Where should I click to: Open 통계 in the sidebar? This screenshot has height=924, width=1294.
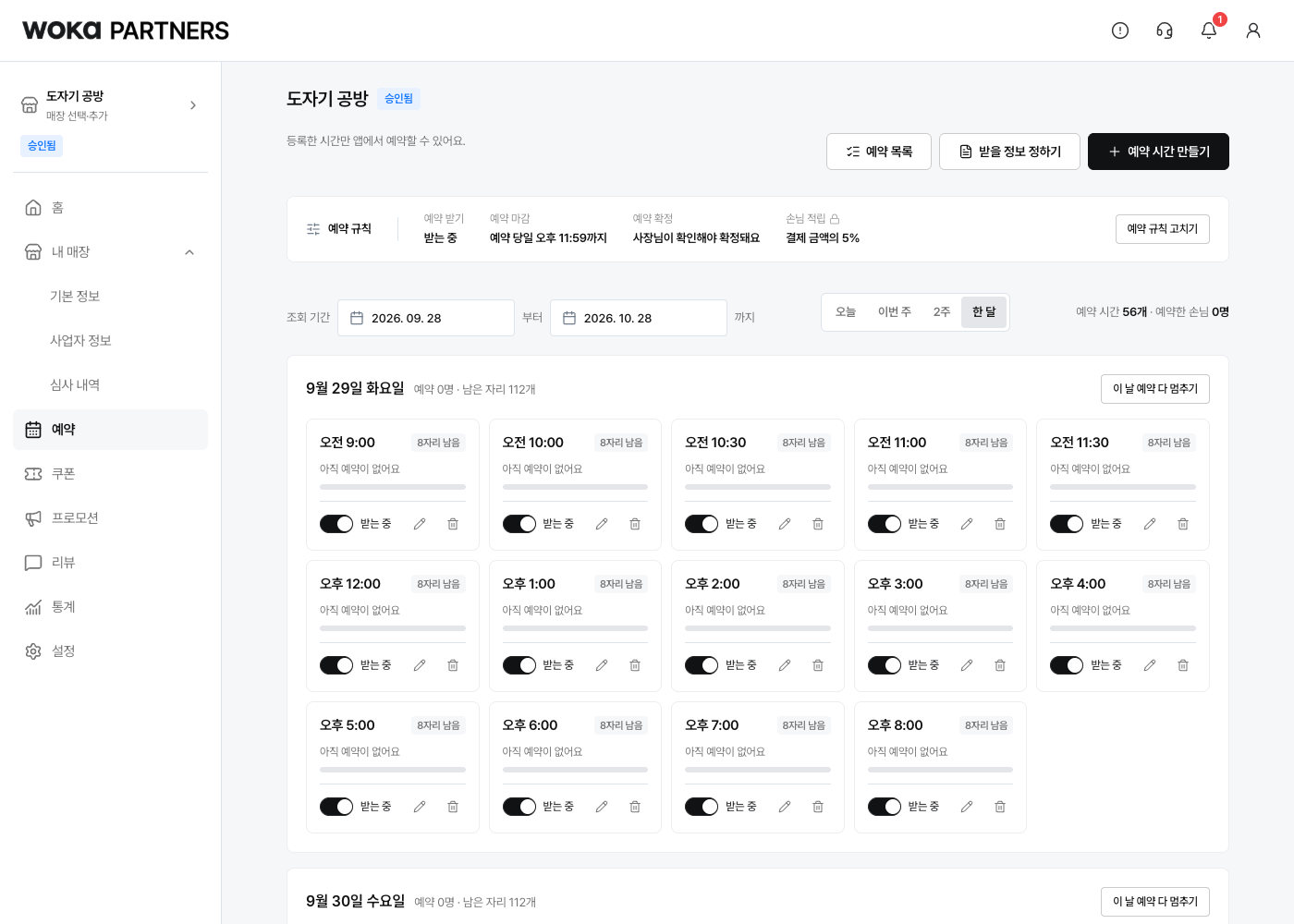(110, 607)
